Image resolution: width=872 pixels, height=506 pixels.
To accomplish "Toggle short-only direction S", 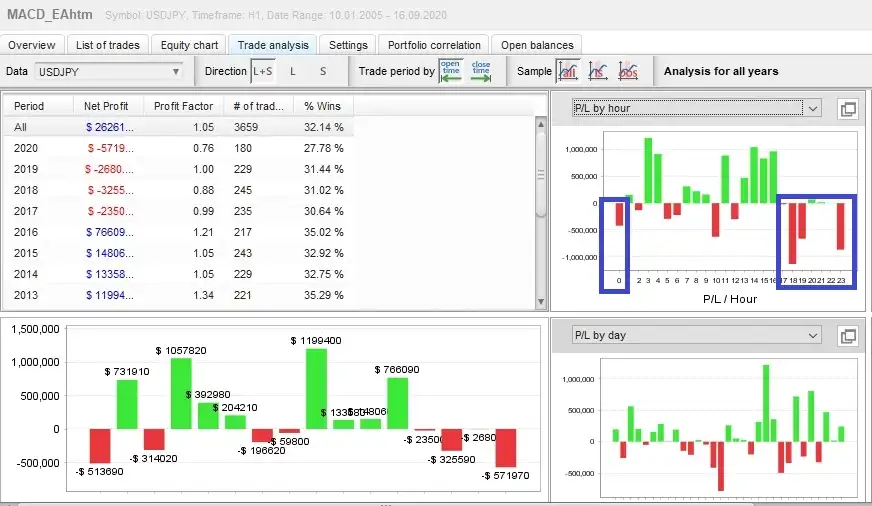I will pos(322,71).
